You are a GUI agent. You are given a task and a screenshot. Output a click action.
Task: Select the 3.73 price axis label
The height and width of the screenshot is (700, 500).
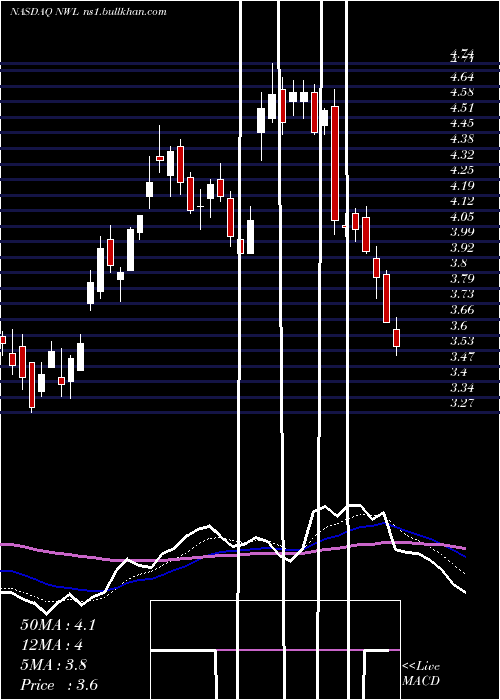point(462,294)
